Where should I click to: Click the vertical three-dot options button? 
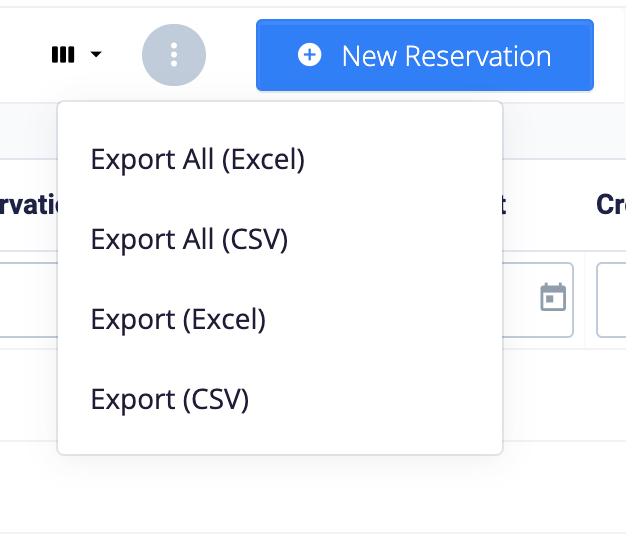[x=174, y=55]
